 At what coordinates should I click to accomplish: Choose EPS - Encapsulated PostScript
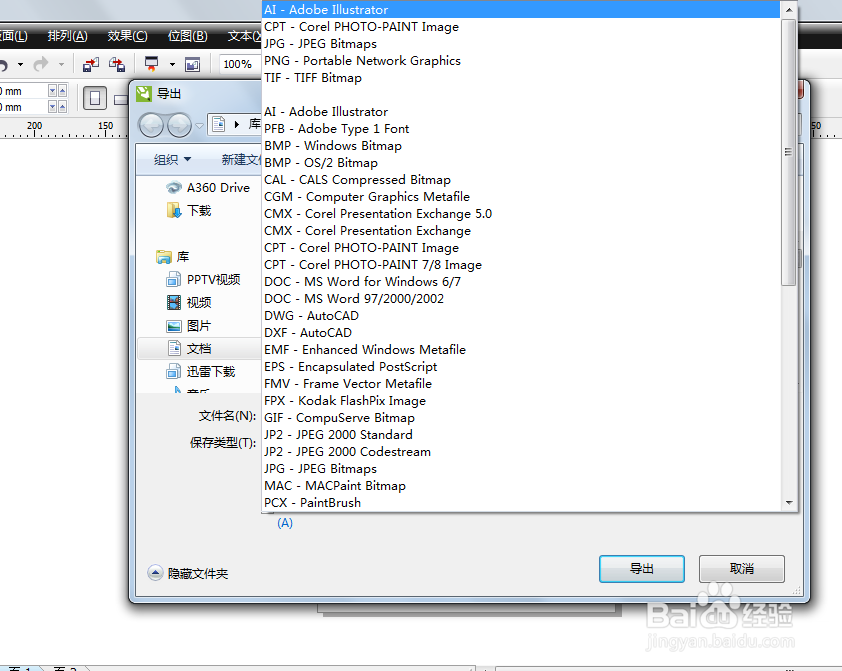(x=520, y=367)
